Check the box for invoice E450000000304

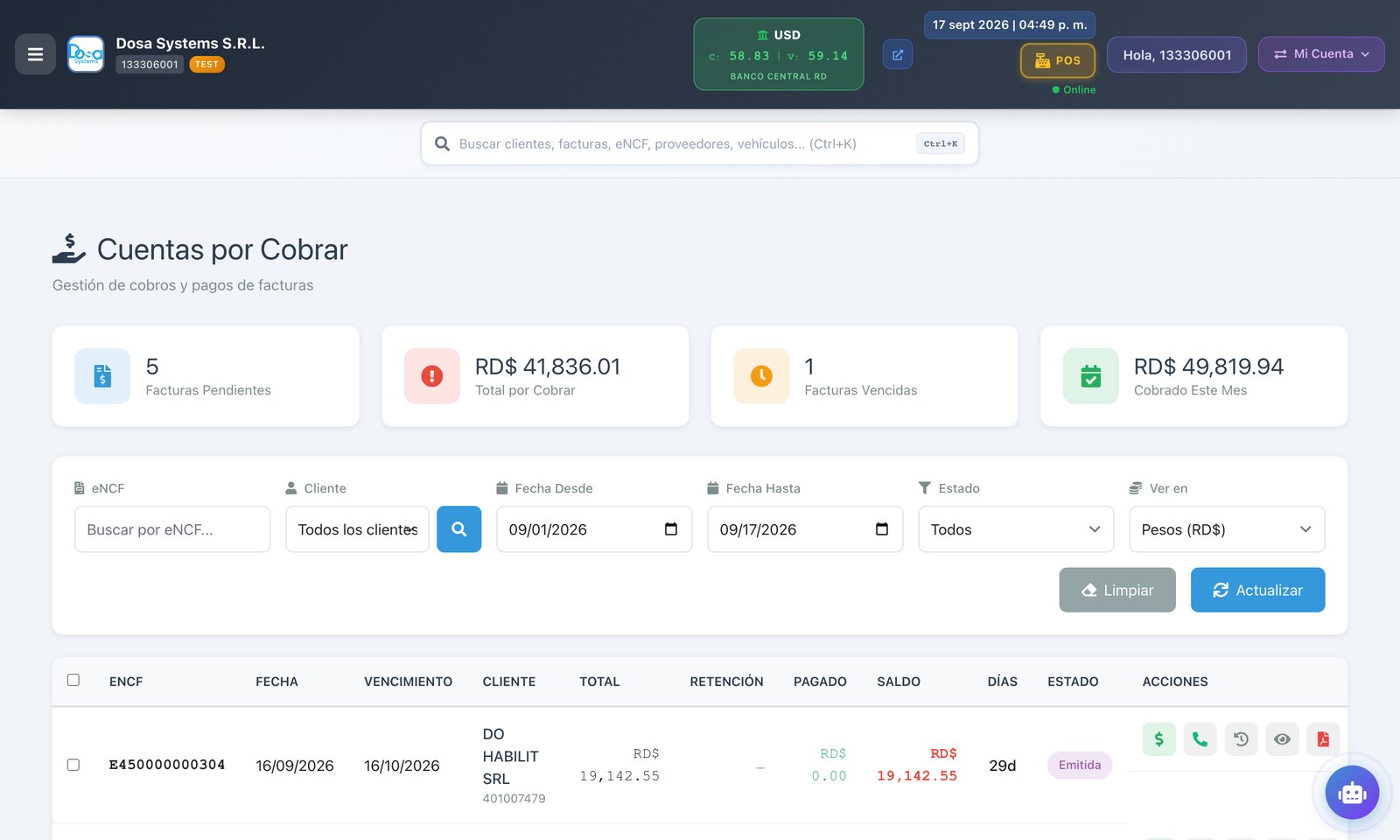point(73,765)
